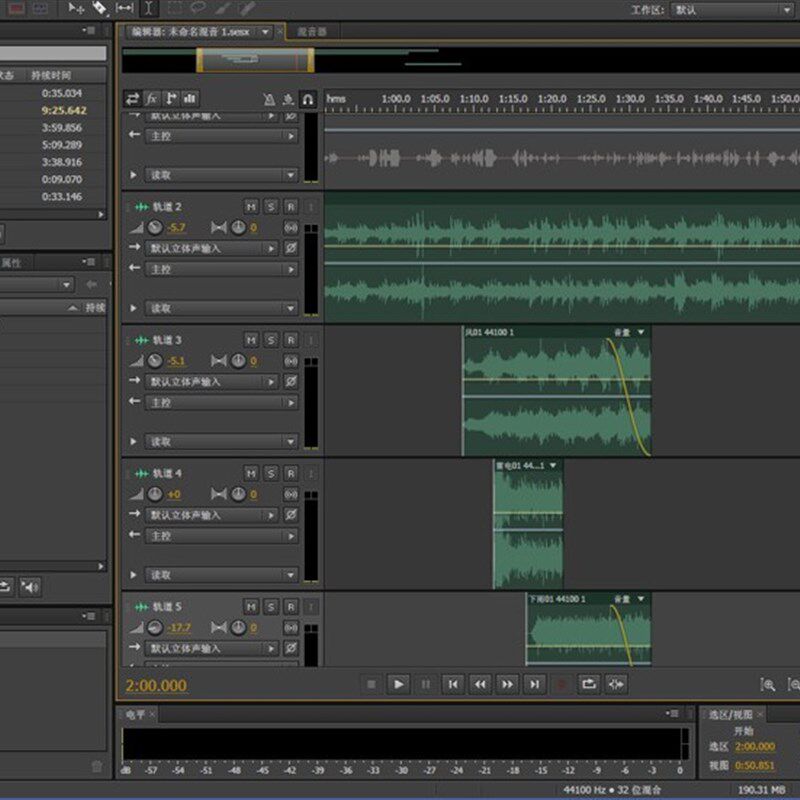Switch to the 混音器 tab
Screen dimensions: 800x800
[312, 32]
